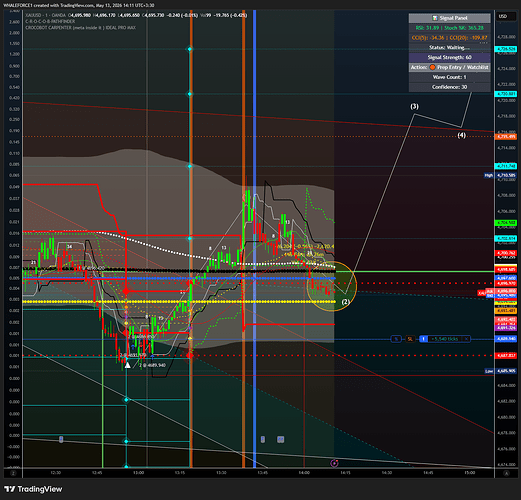This screenshot has width=521, height=500.
Task: Click 'Prep Entry / Watchlist' action text
Action: pyautogui.click(x=463, y=67)
